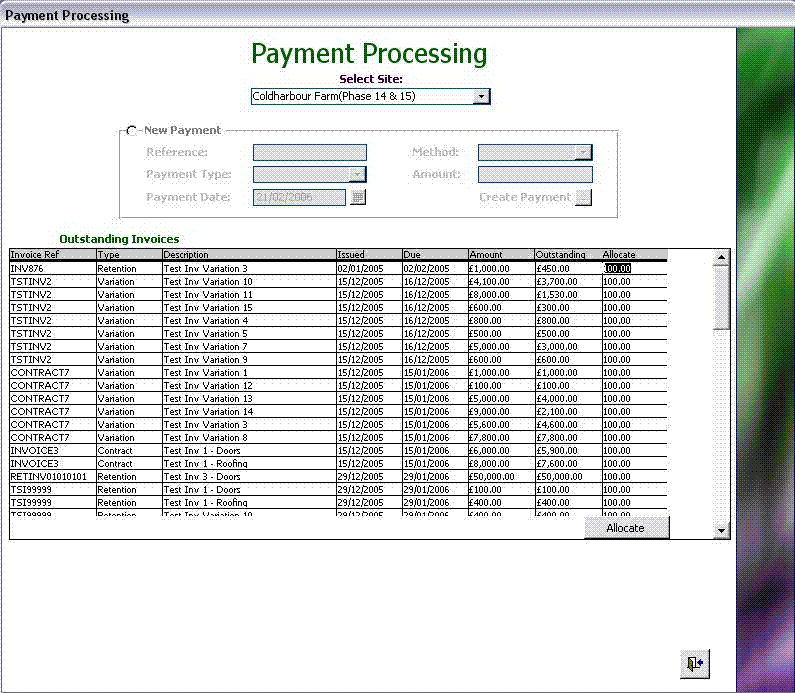The height and width of the screenshot is (693, 795).
Task: Click the RETINV01010101 invoice reference
Action: click(49, 477)
